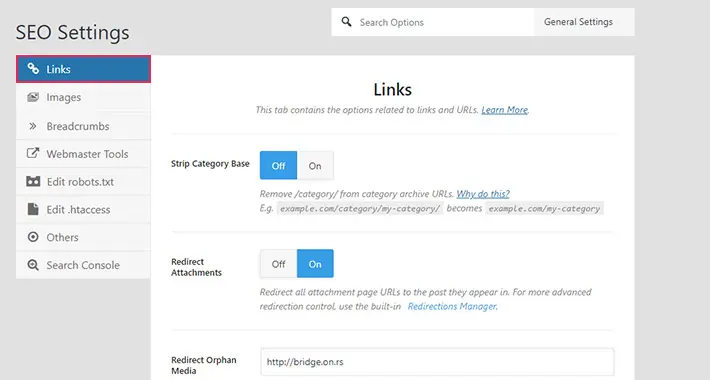Viewport: 710px width, 380px height.
Task: Click the Edit .htaccess file icon
Action: coord(33,209)
